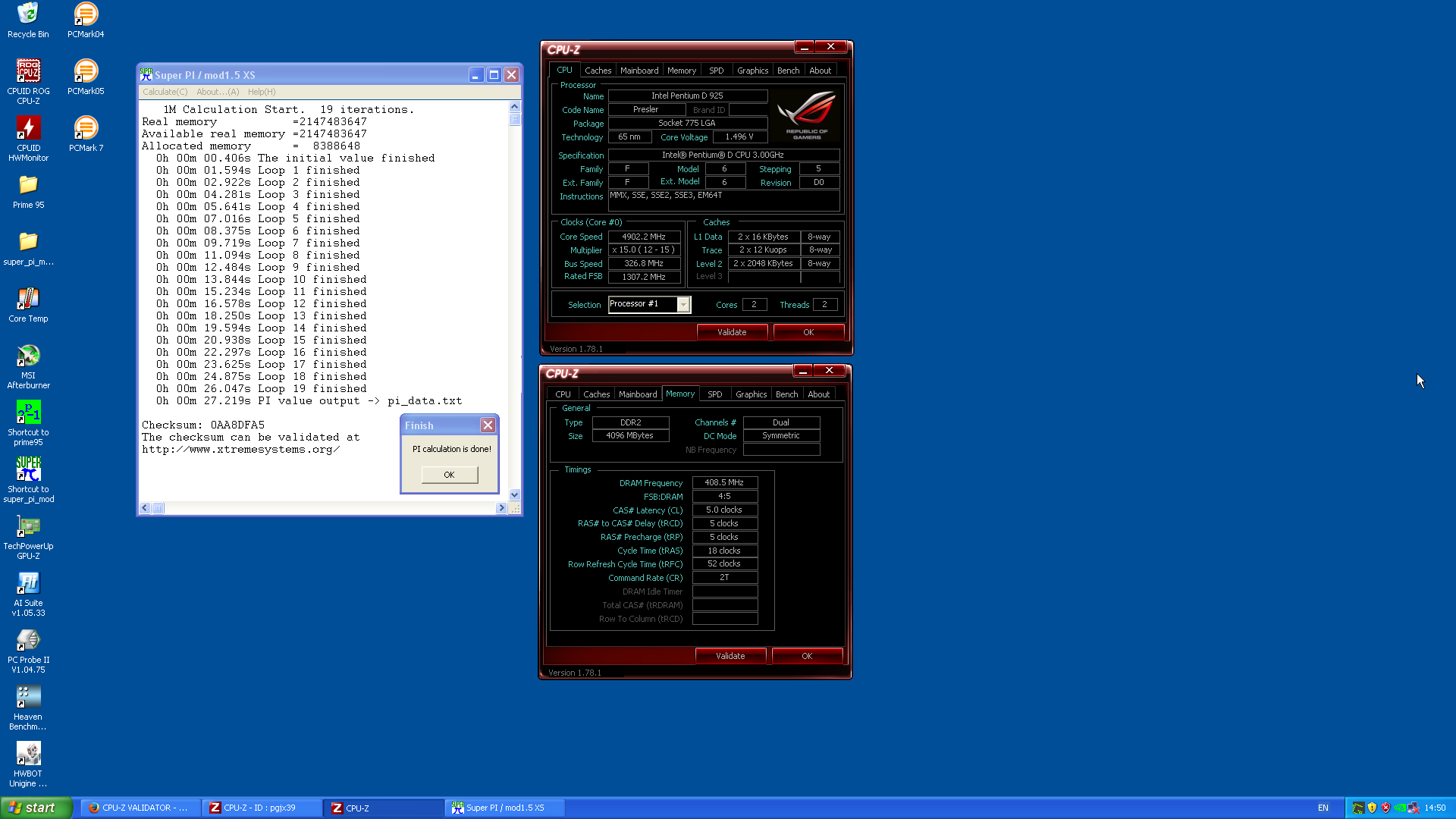The width and height of the screenshot is (1456, 819).
Task: Open Help menu in Super PI
Action: coord(262,92)
